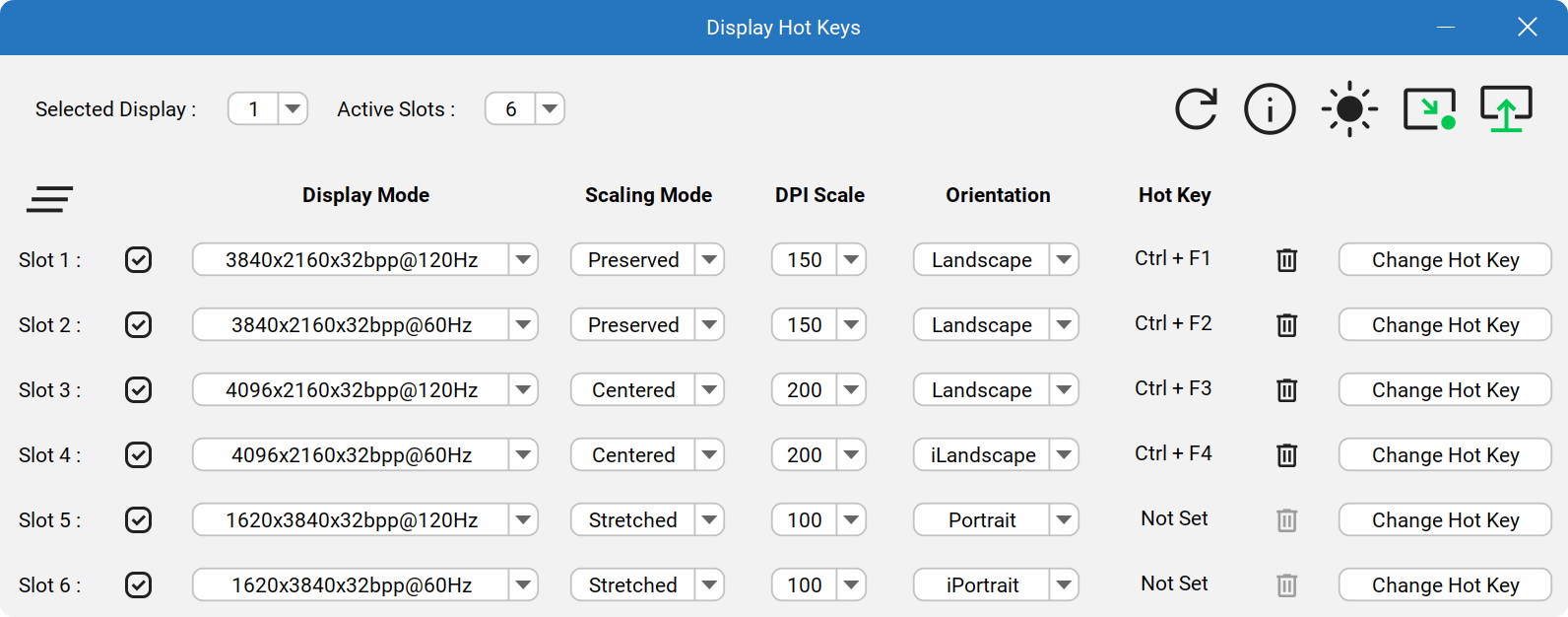The width and height of the screenshot is (1568, 617).
Task: Click Change Hot Key for Slot 2
Action: 1445,325
